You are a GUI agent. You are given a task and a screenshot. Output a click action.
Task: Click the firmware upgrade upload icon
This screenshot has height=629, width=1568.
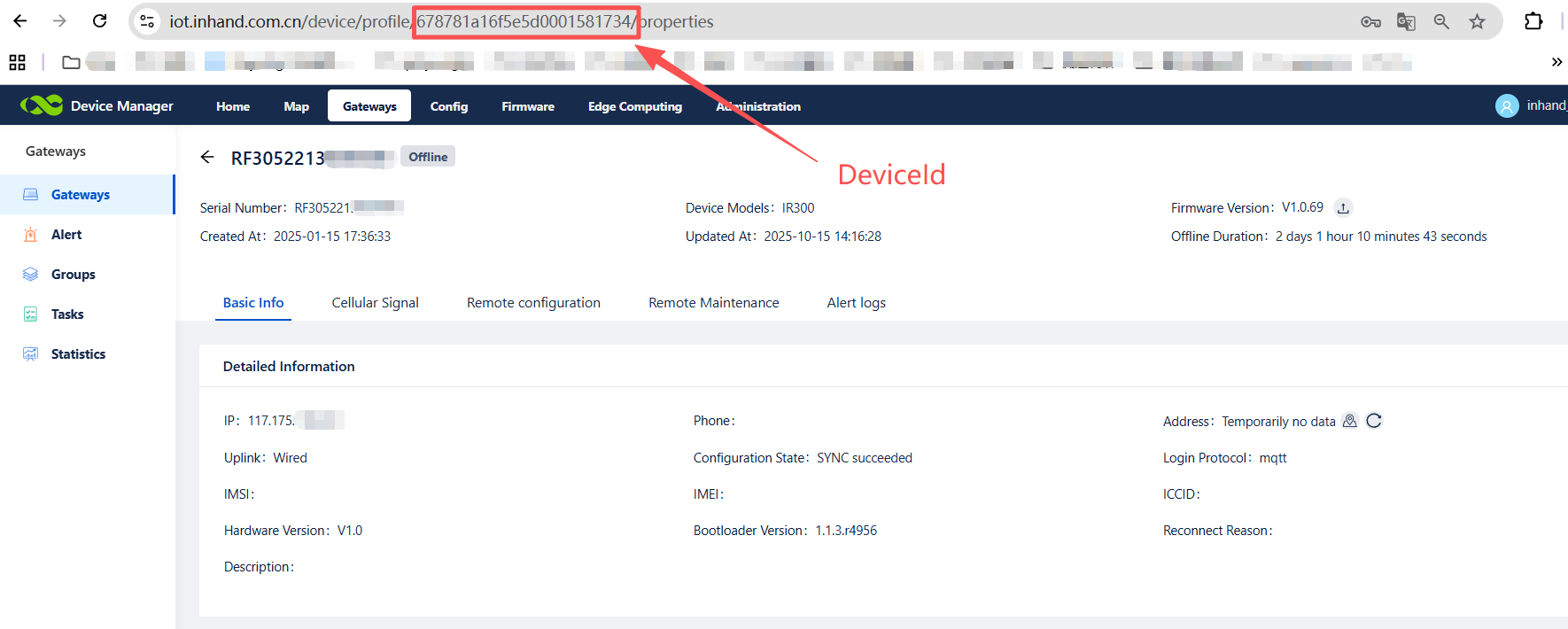click(x=1343, y=208)
